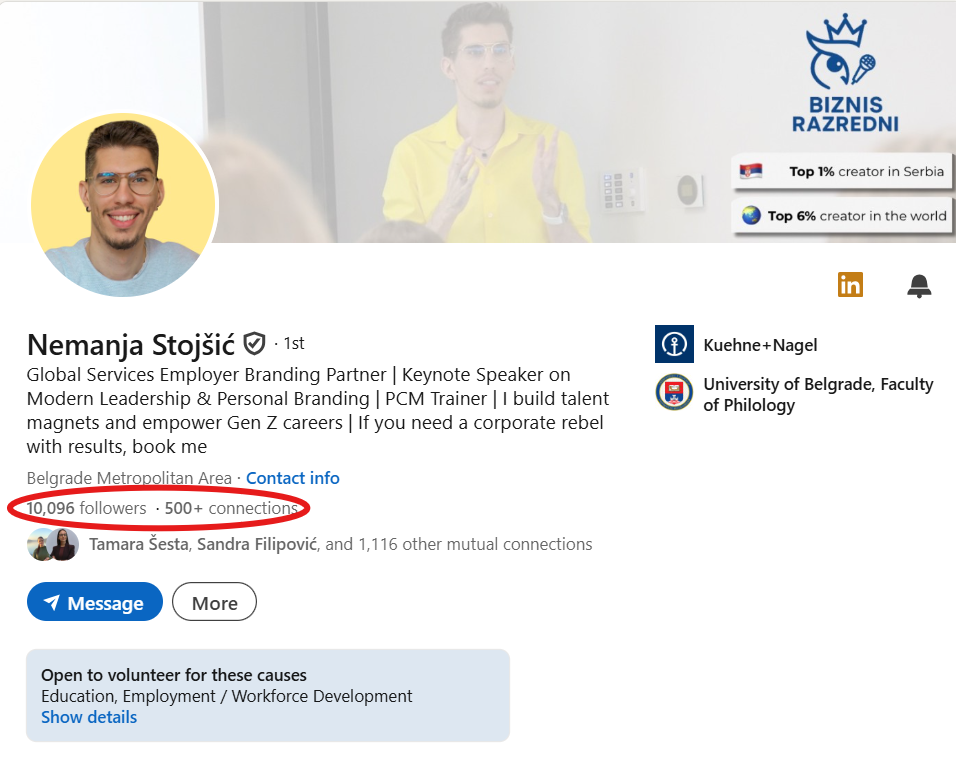Open the Kuehne+Nagel company name link
The image size is (956, 763).
(x=760, y=345)
